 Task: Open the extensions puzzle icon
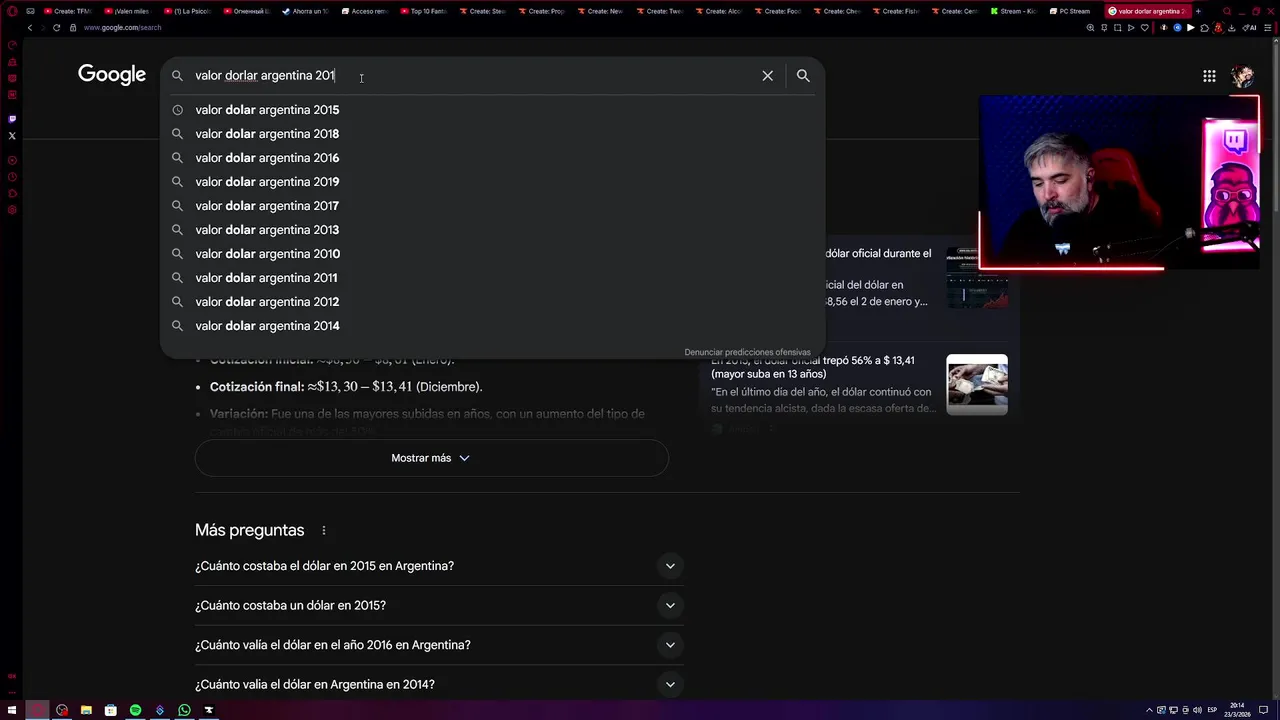[x=1204, y=28]
